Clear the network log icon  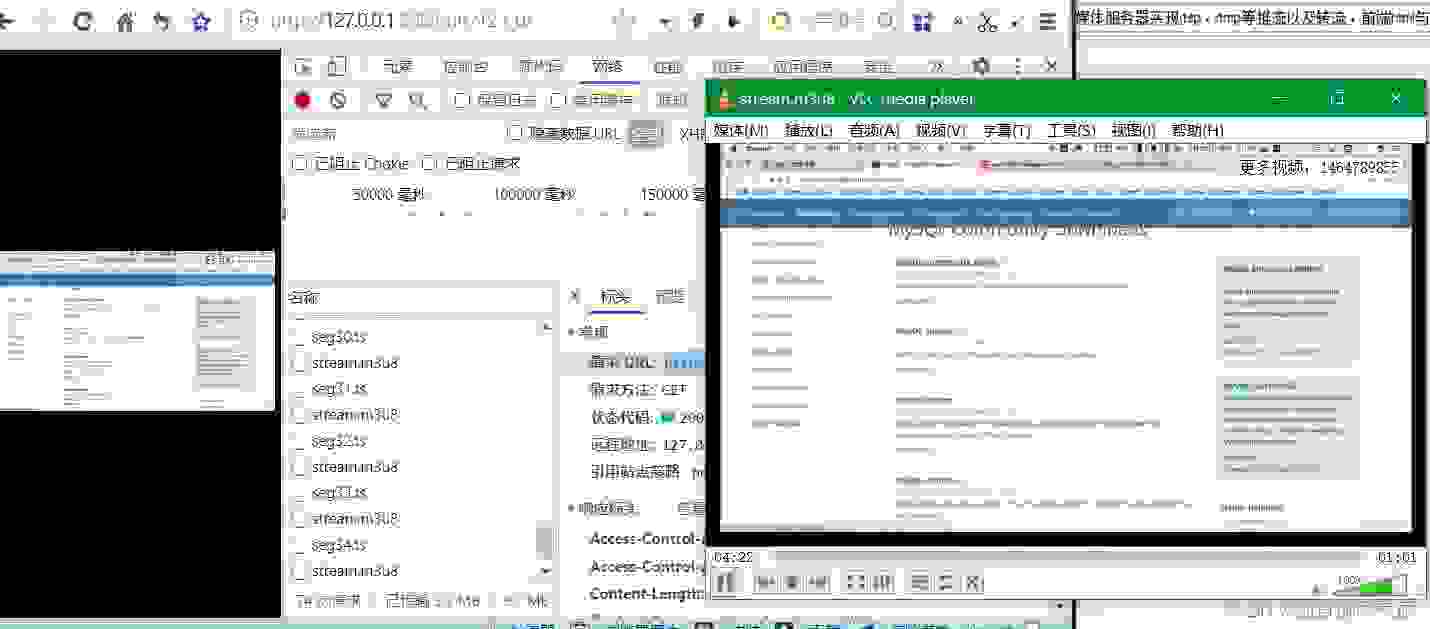338,100
